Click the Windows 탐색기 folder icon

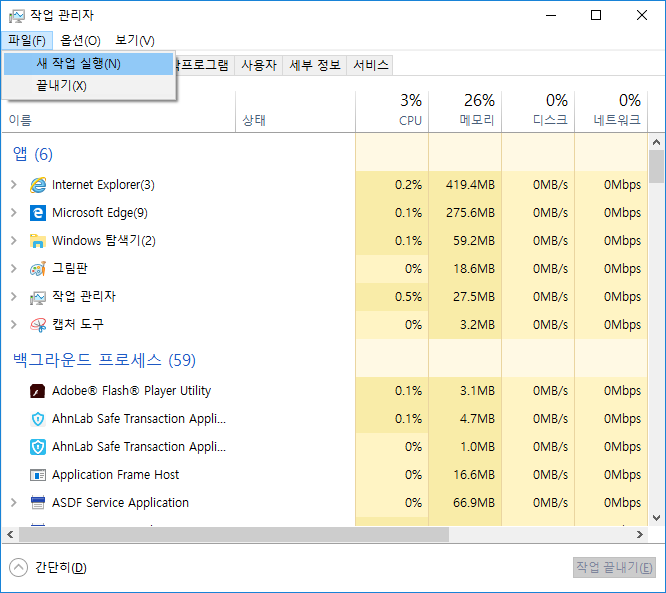[38, 241]
